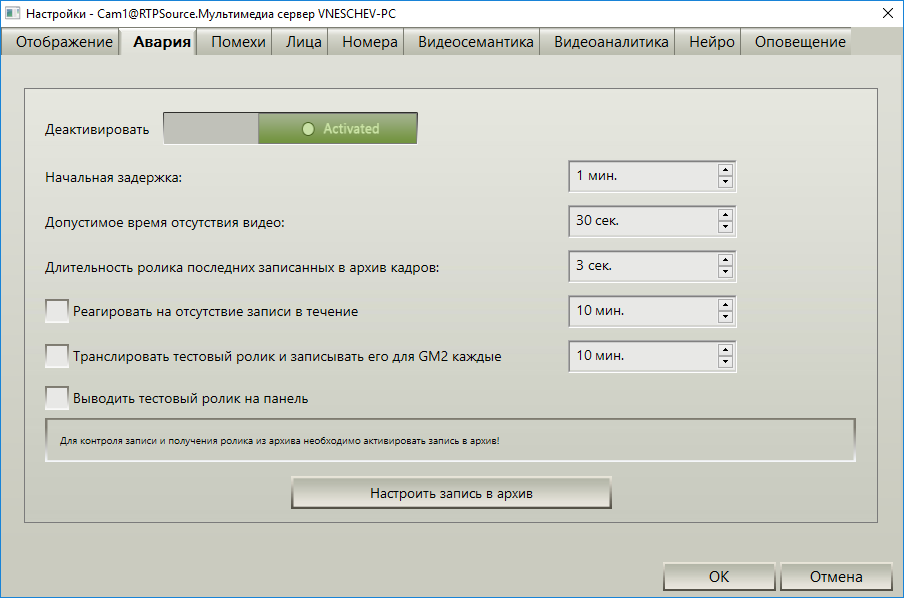Cancel with the Отмена button
Image resolution: width=904 pixels, height=598 pixels.
click(x=836, y=577)
